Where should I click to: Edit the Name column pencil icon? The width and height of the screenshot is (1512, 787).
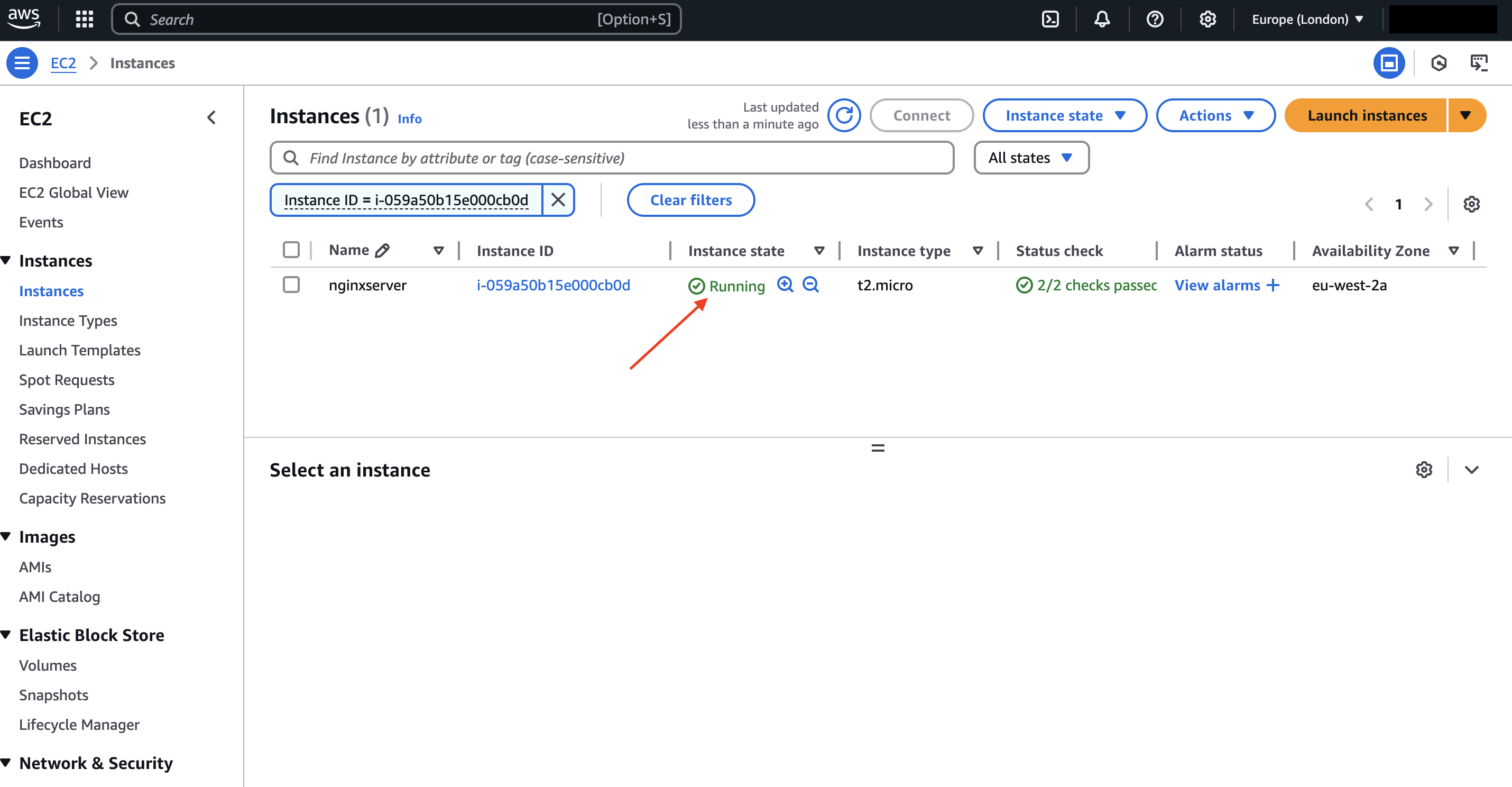382,250
